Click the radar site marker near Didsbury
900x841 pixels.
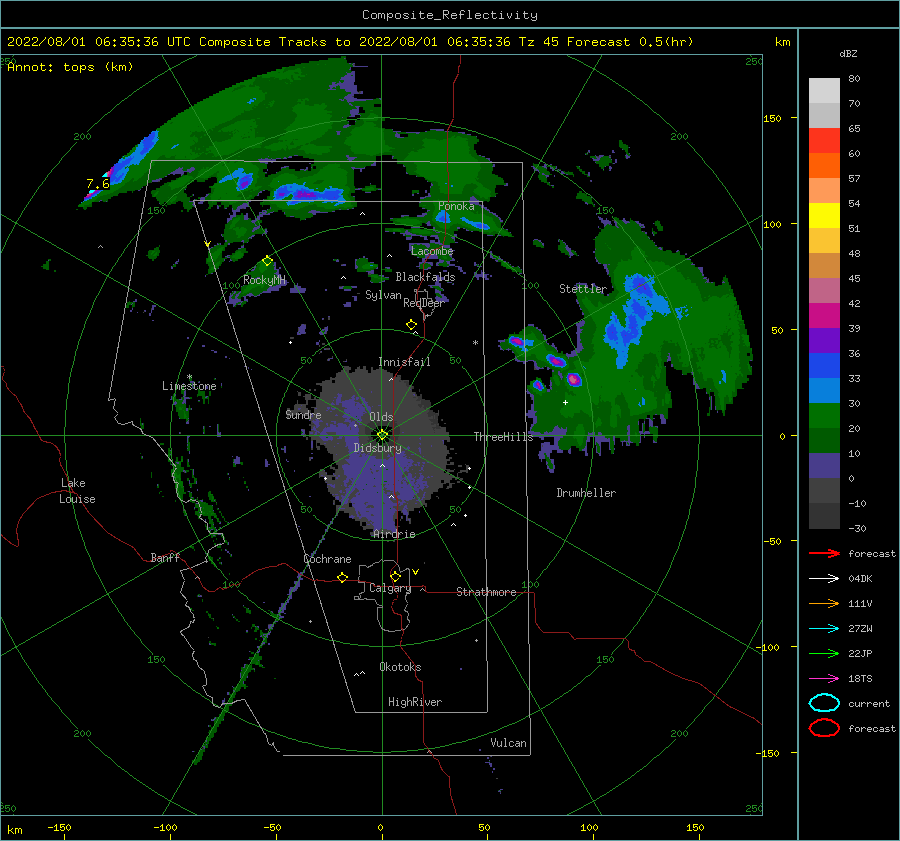pyautogui.click(x=382, y=435)
